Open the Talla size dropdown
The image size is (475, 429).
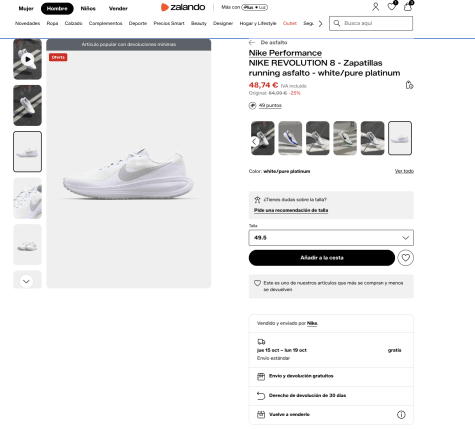point(331,238)
